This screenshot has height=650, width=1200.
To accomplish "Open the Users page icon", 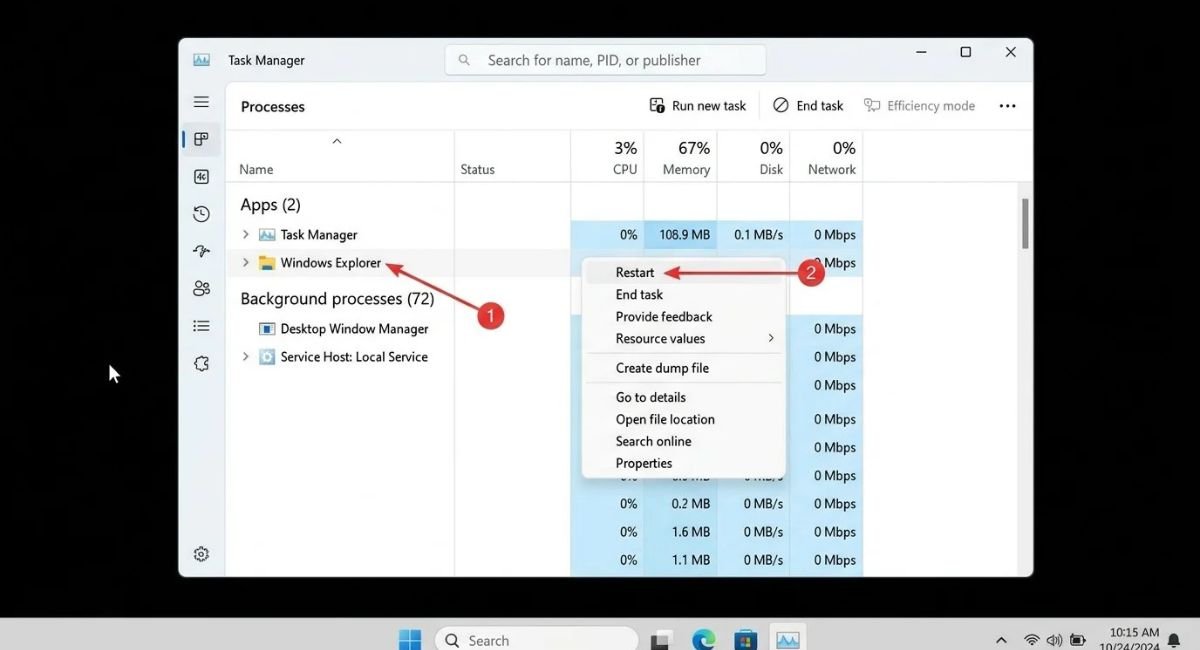I will pyautogui.click(x=201, y=289).
